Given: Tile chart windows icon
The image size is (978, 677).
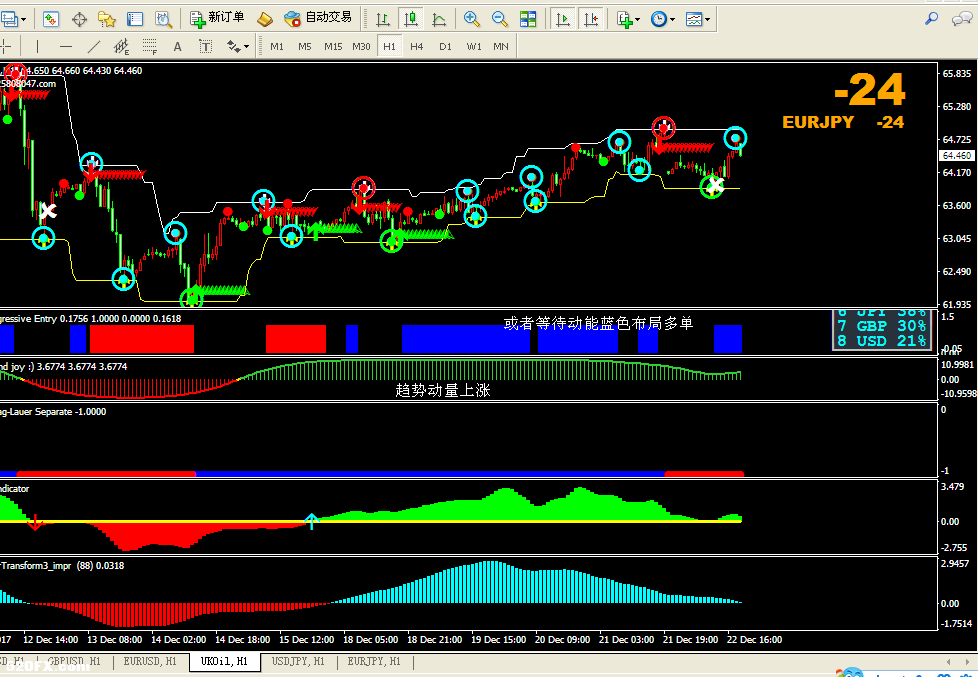Looking at the screenshot, I should point(528,19).
